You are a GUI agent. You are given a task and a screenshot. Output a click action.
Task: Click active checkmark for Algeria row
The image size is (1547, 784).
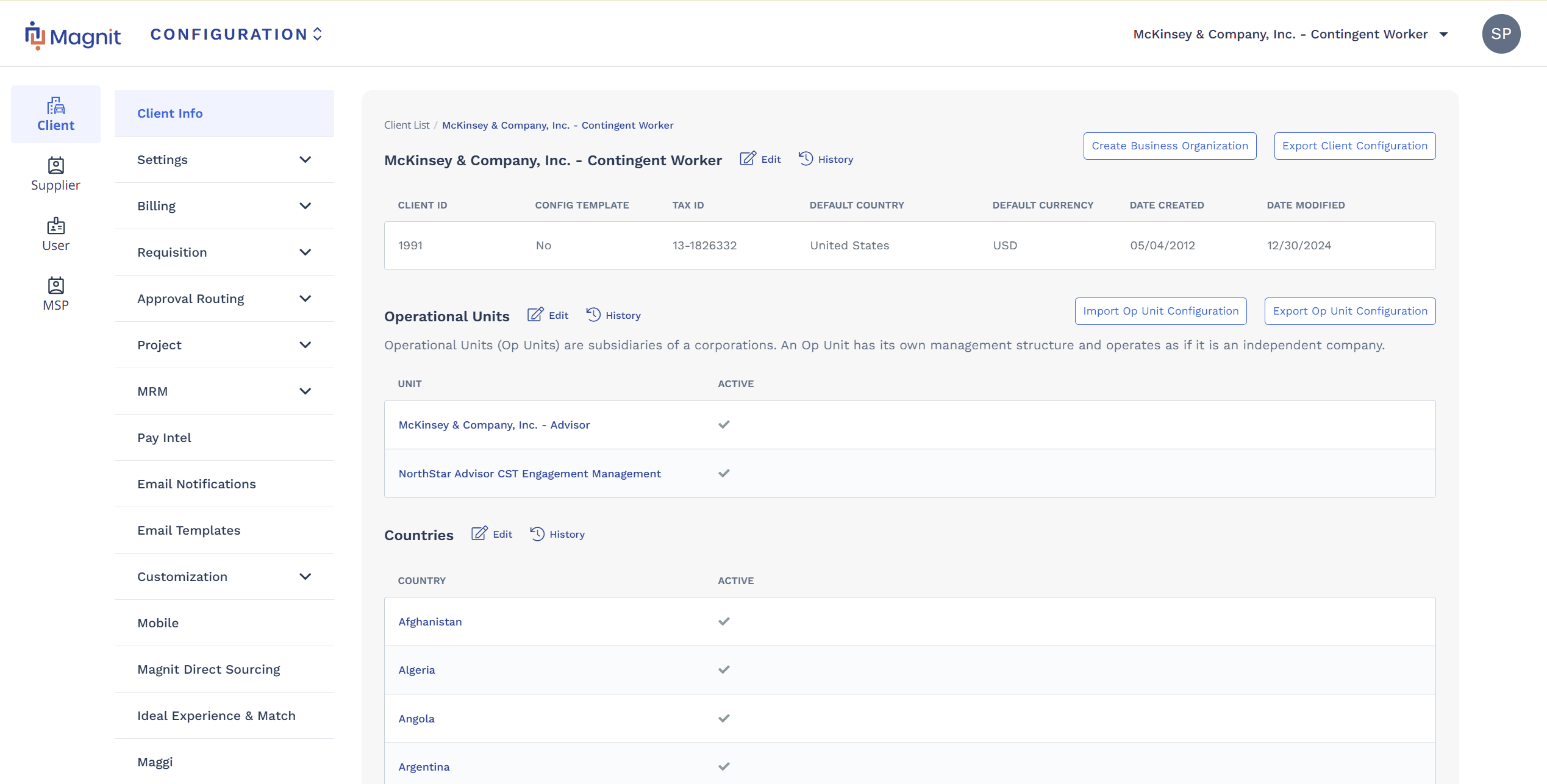coord(724,669)
